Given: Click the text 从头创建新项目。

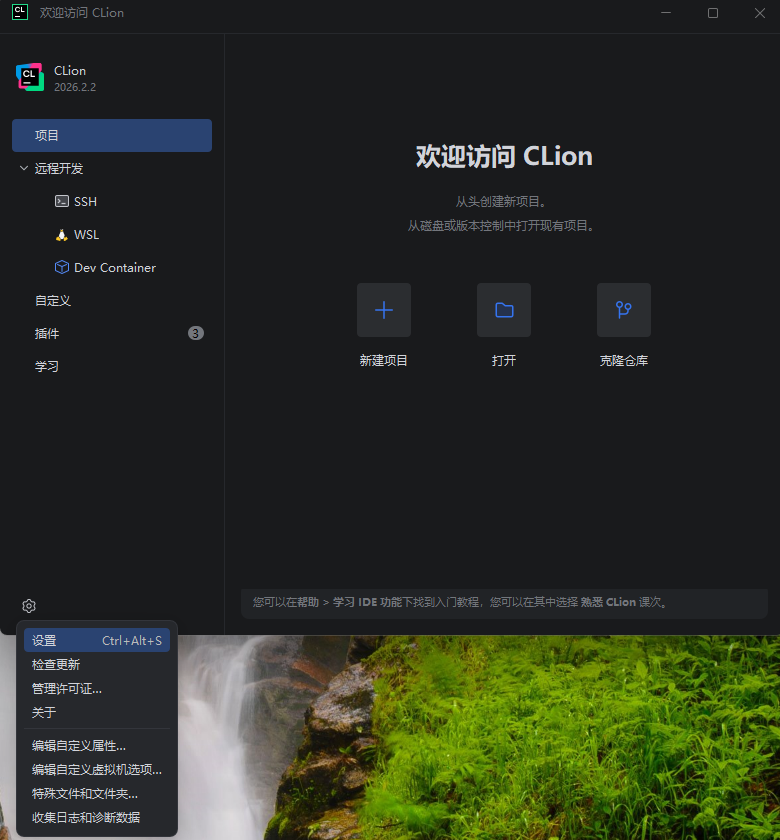Looking at the screenshot, I should pyautogui.click(x=501, y=201).
